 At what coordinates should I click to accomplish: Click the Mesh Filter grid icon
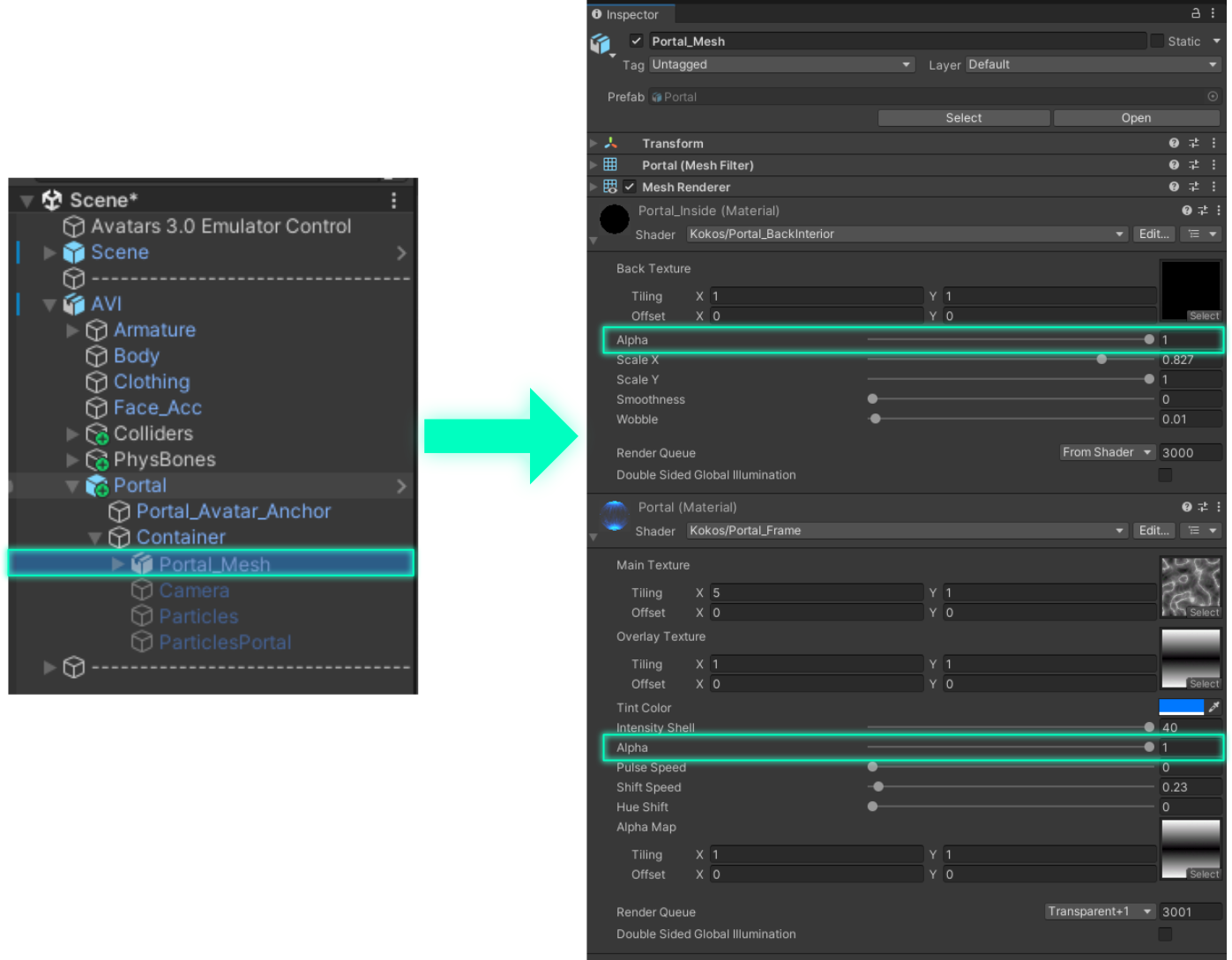(610, 165)
